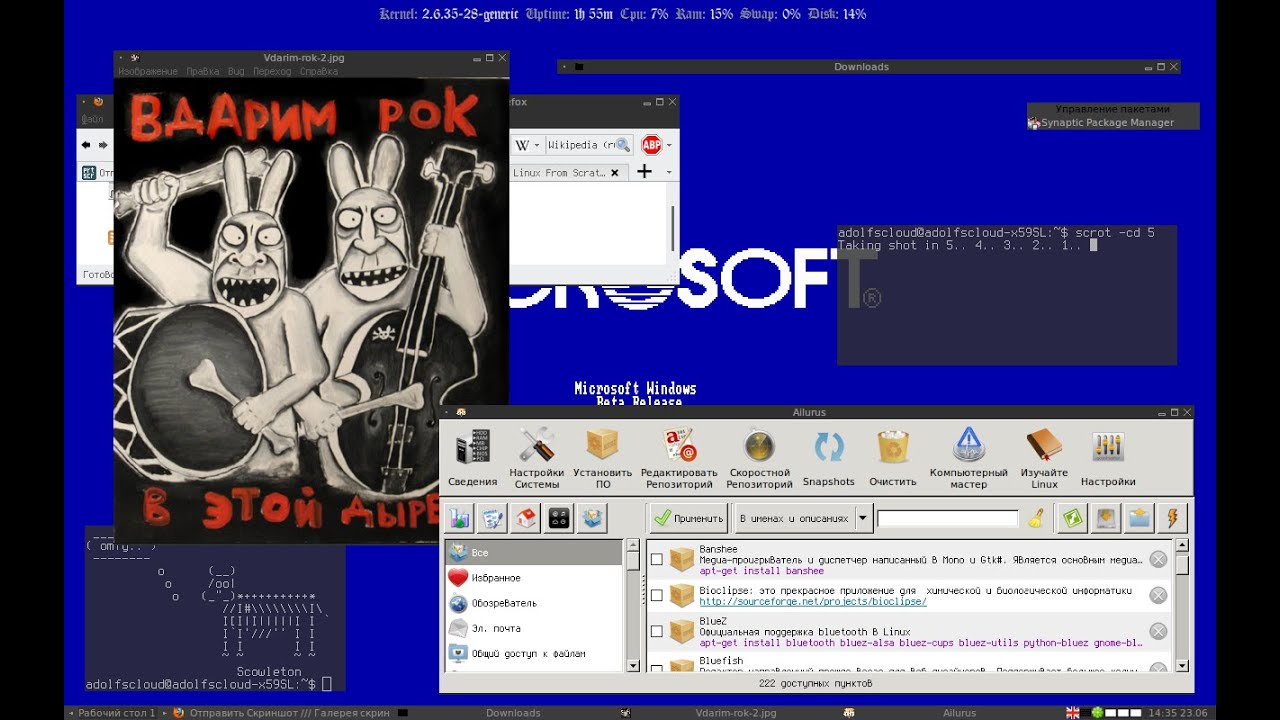
Task: Click the Применить apply button
Action: 688,518
